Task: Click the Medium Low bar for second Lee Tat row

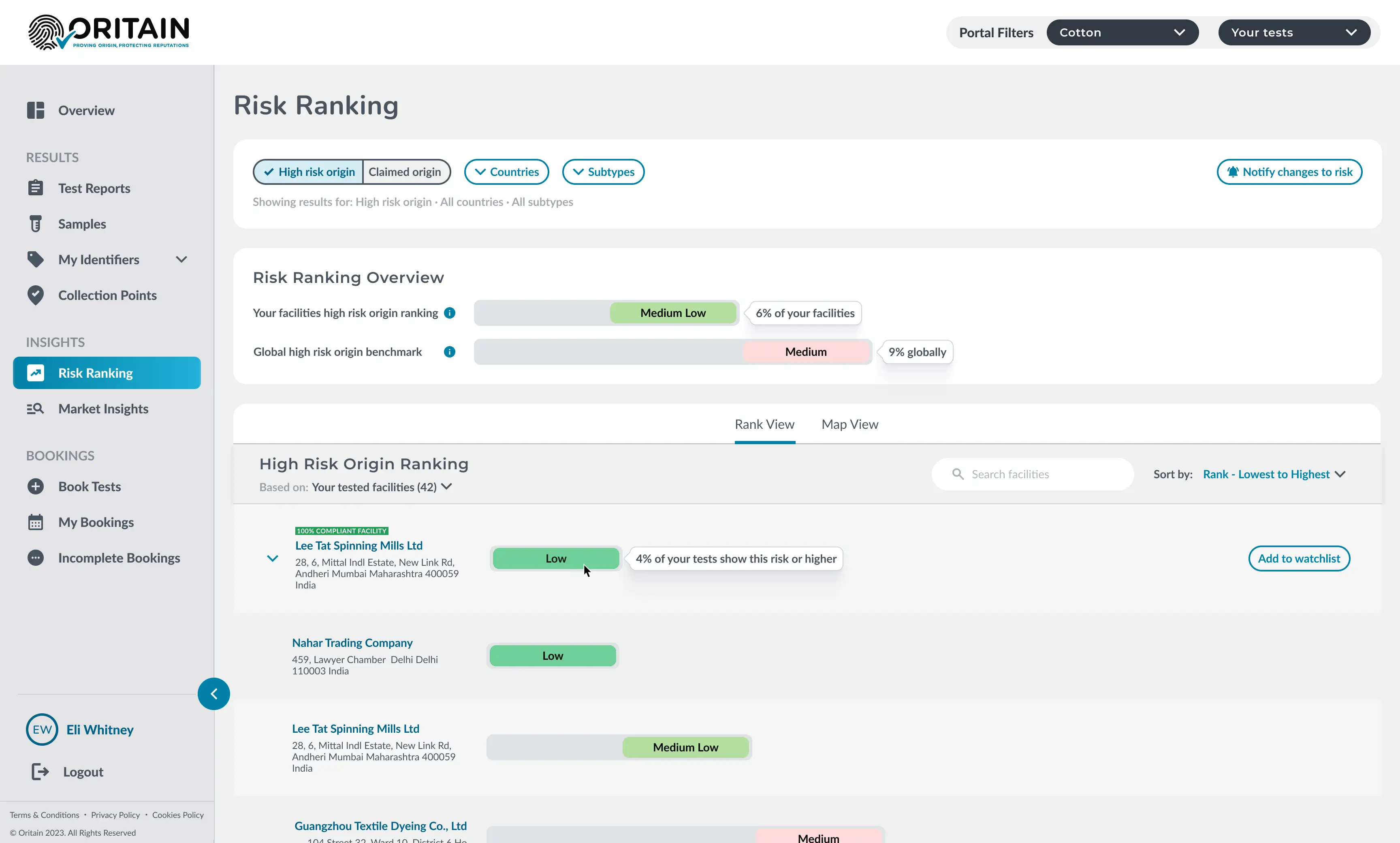Action: pos(685,748)
